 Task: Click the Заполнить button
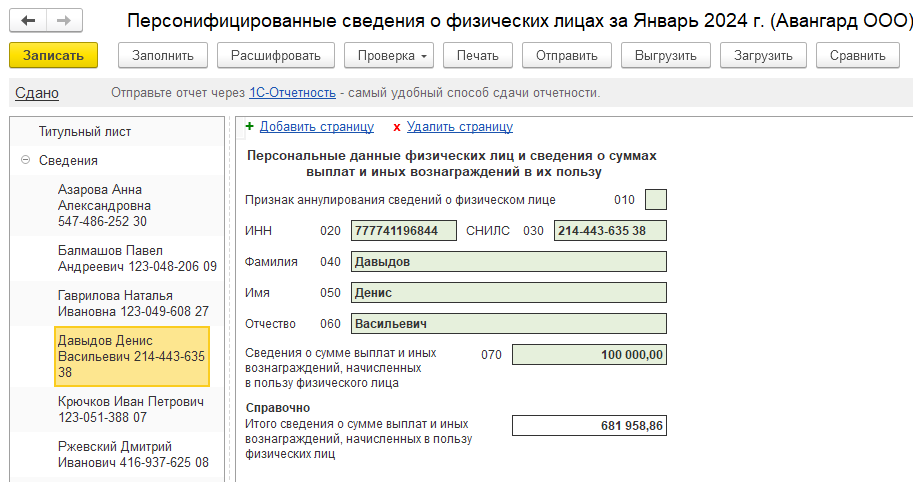(x=163, y=56)
